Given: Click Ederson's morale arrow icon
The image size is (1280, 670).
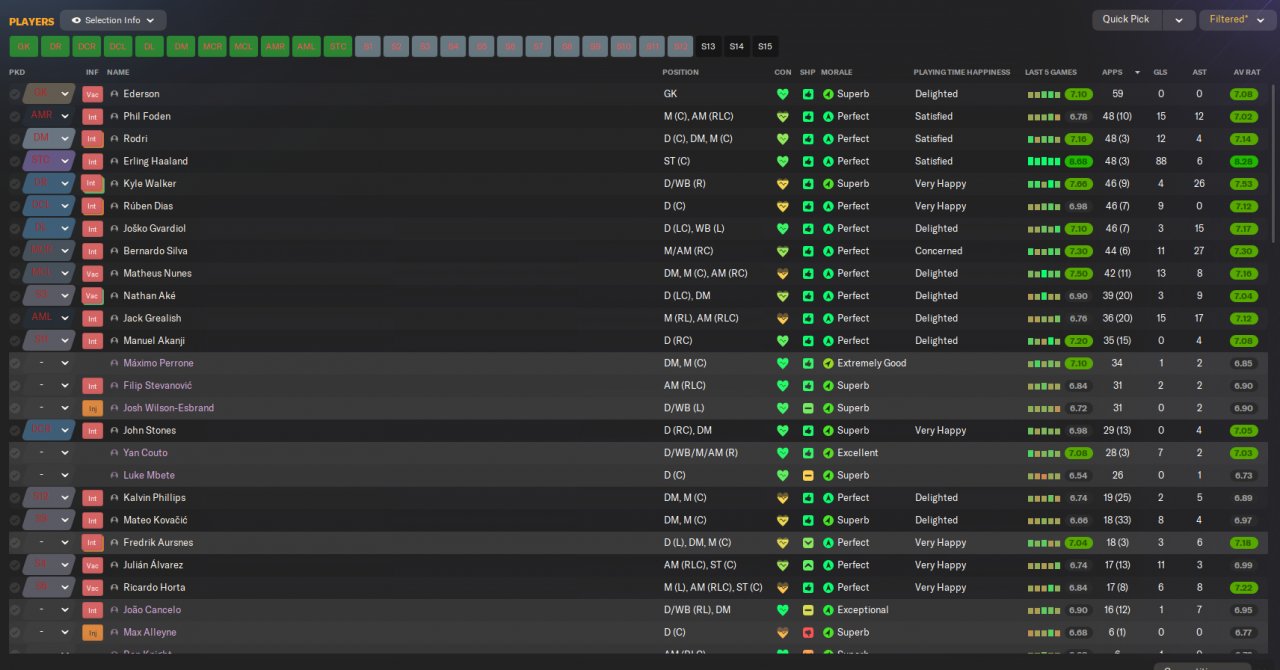Looking at the screenshot, I should click(828, 94).
